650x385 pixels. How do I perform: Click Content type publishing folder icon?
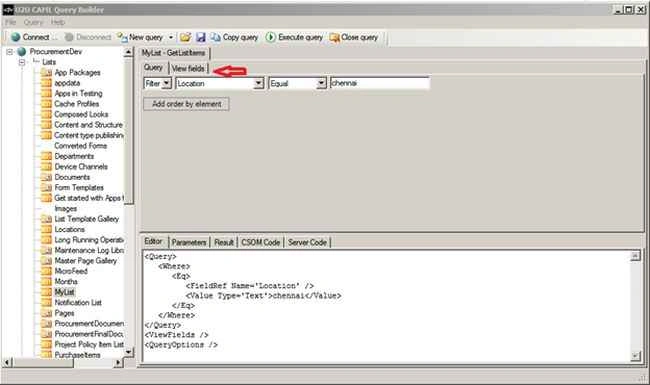click(46, 136)
